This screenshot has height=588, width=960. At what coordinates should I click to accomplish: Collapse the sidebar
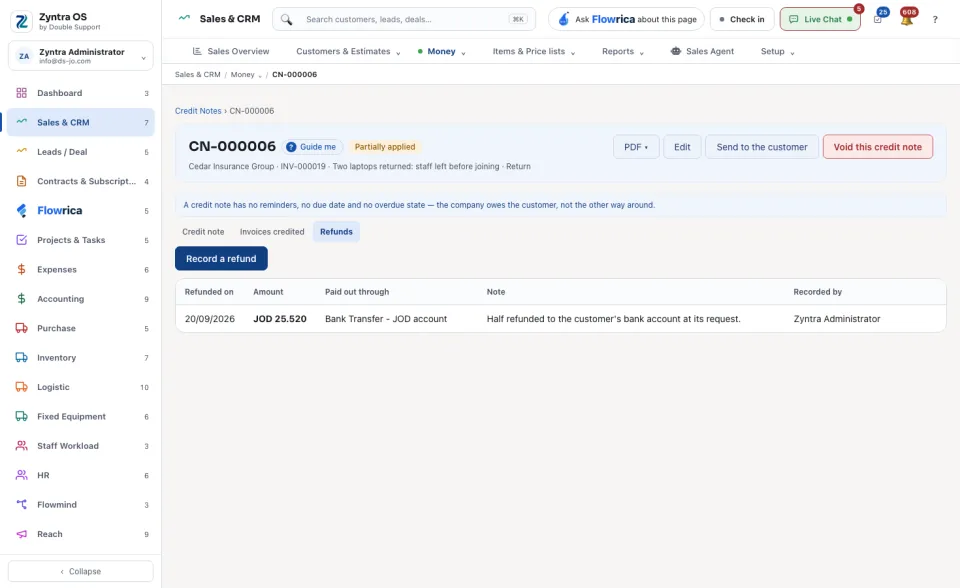click(x=81, y=571)
